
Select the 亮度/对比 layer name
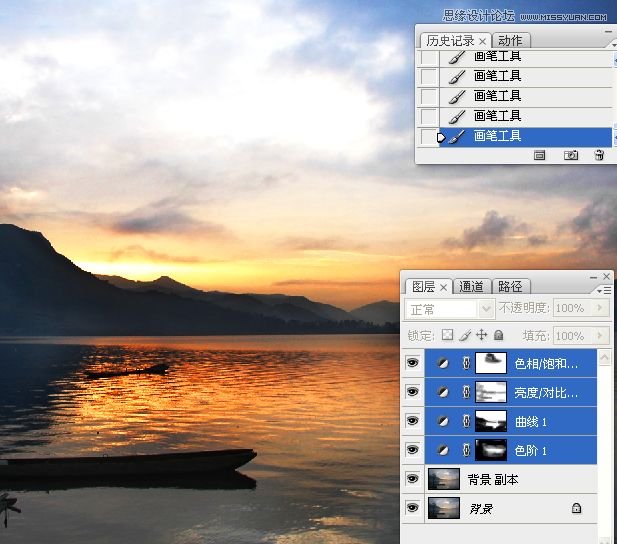(546, 393)
